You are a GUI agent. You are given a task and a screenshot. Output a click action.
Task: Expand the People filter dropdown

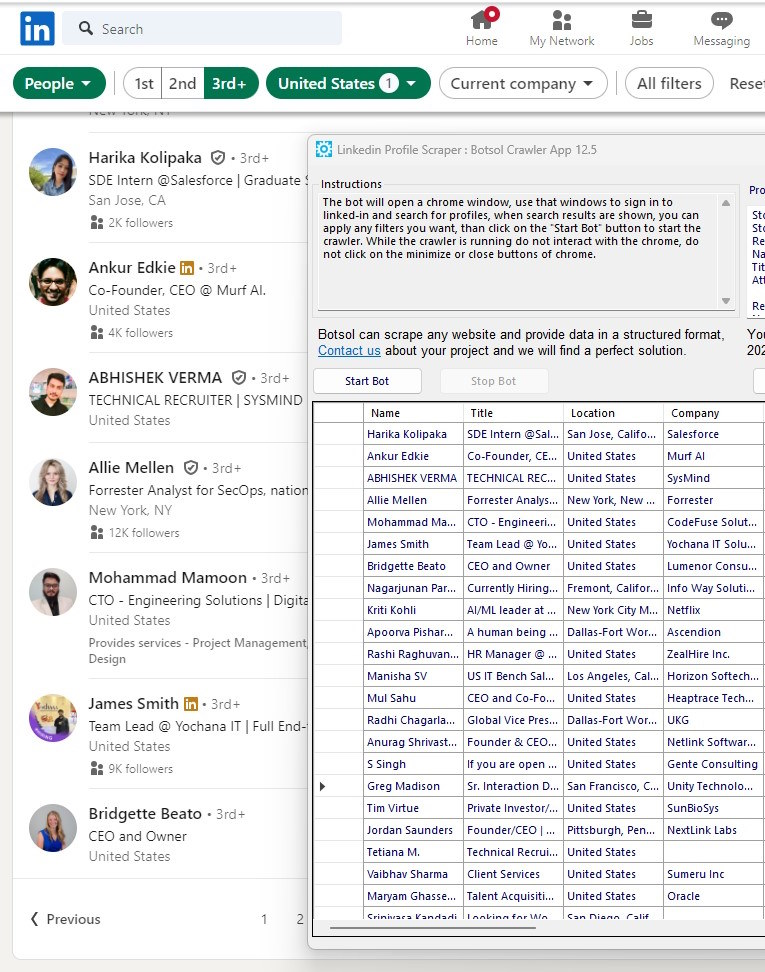click(x=60, y=83)
